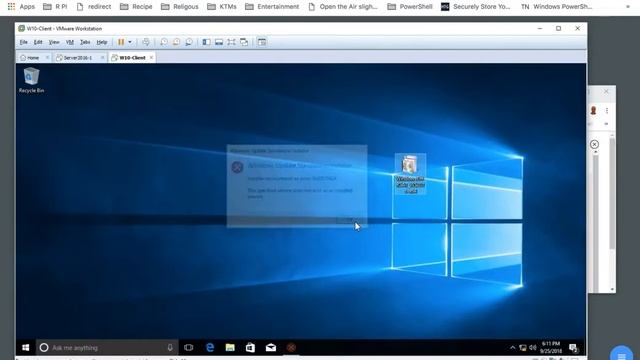This screenshot has height=360, width=640.
Task: Click the Open the Air bookmark
Action: coord(343,7)
